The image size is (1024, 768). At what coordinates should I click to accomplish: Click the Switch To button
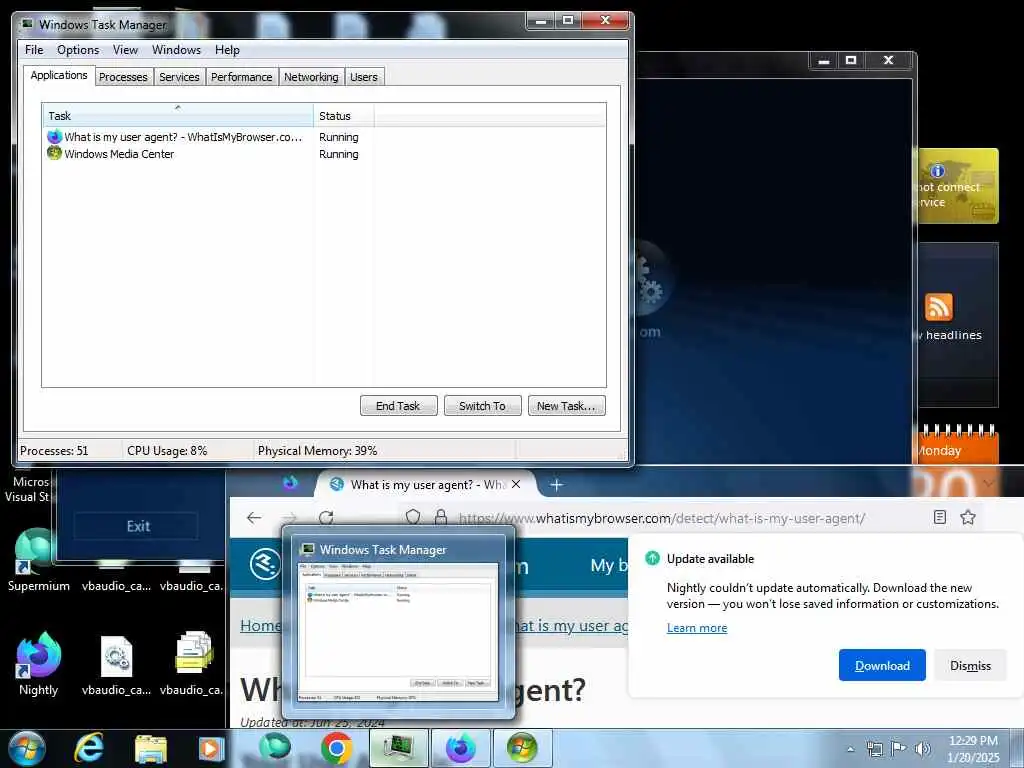[483, 406]
